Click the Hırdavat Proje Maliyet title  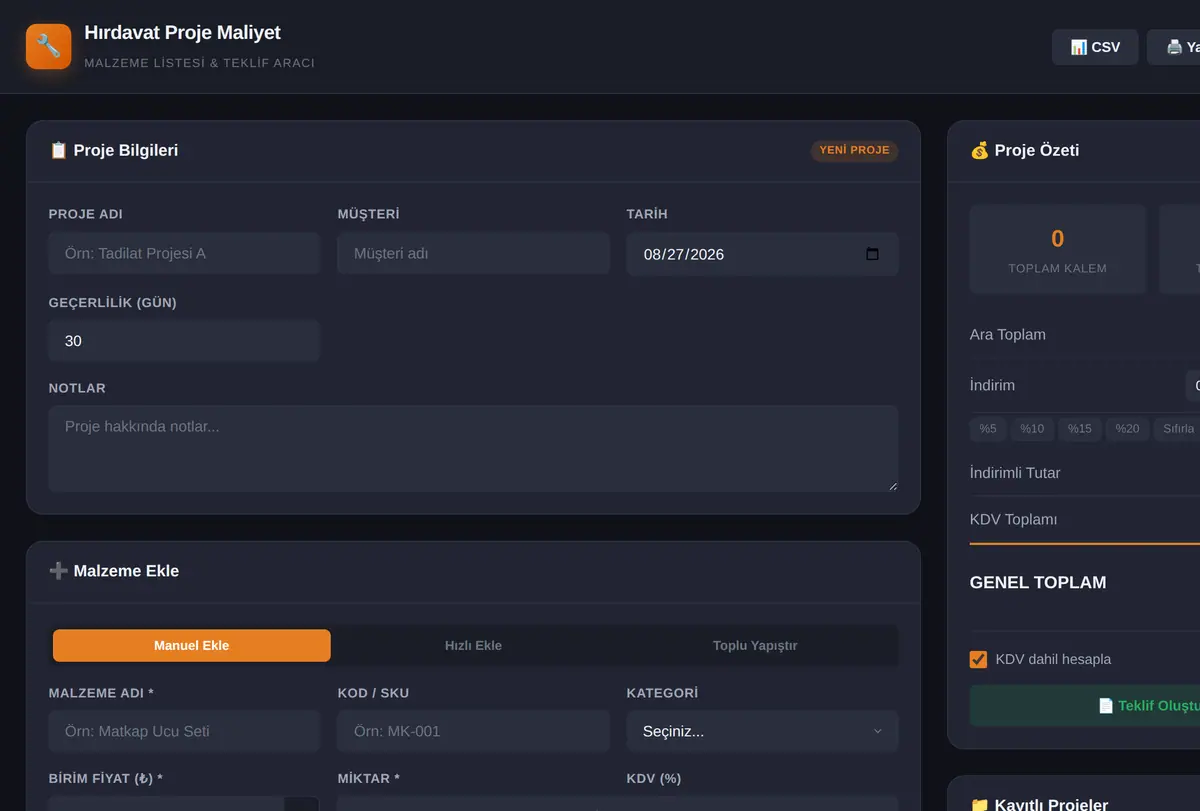pos(182,32)
